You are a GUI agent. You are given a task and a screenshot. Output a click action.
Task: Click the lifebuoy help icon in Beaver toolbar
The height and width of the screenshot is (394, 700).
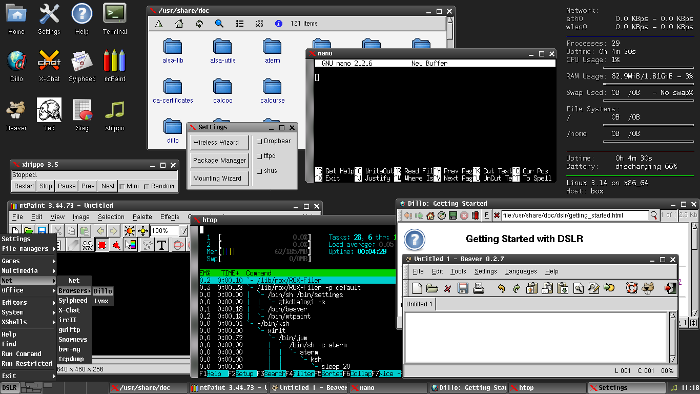click(x=632, y=288)
